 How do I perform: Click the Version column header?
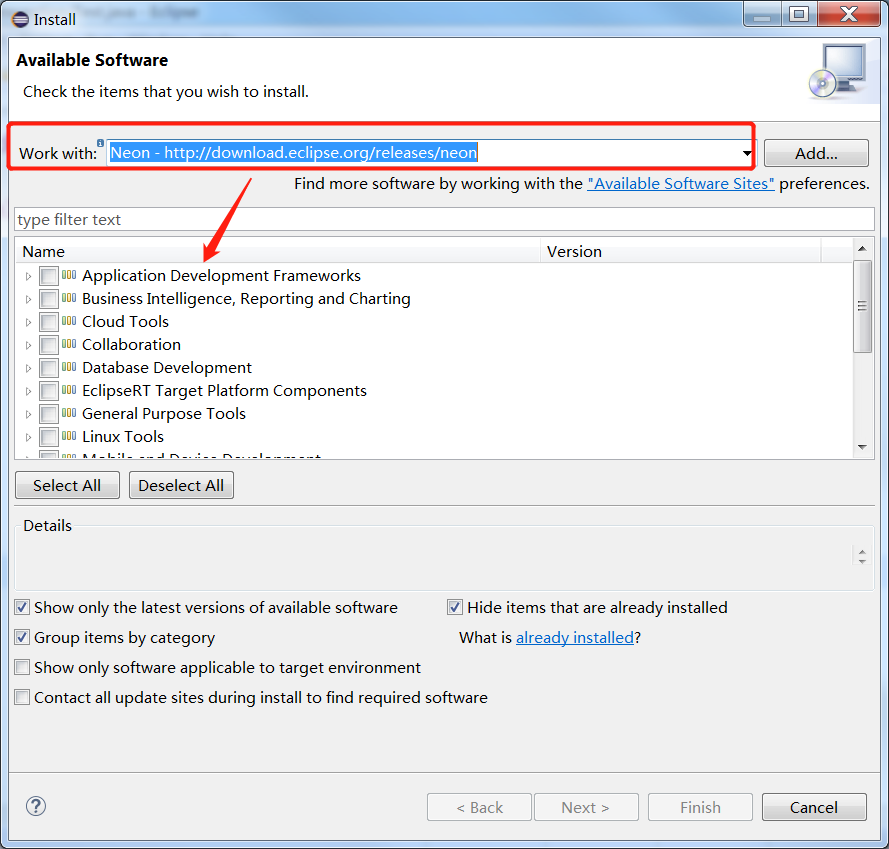[680, 251]
